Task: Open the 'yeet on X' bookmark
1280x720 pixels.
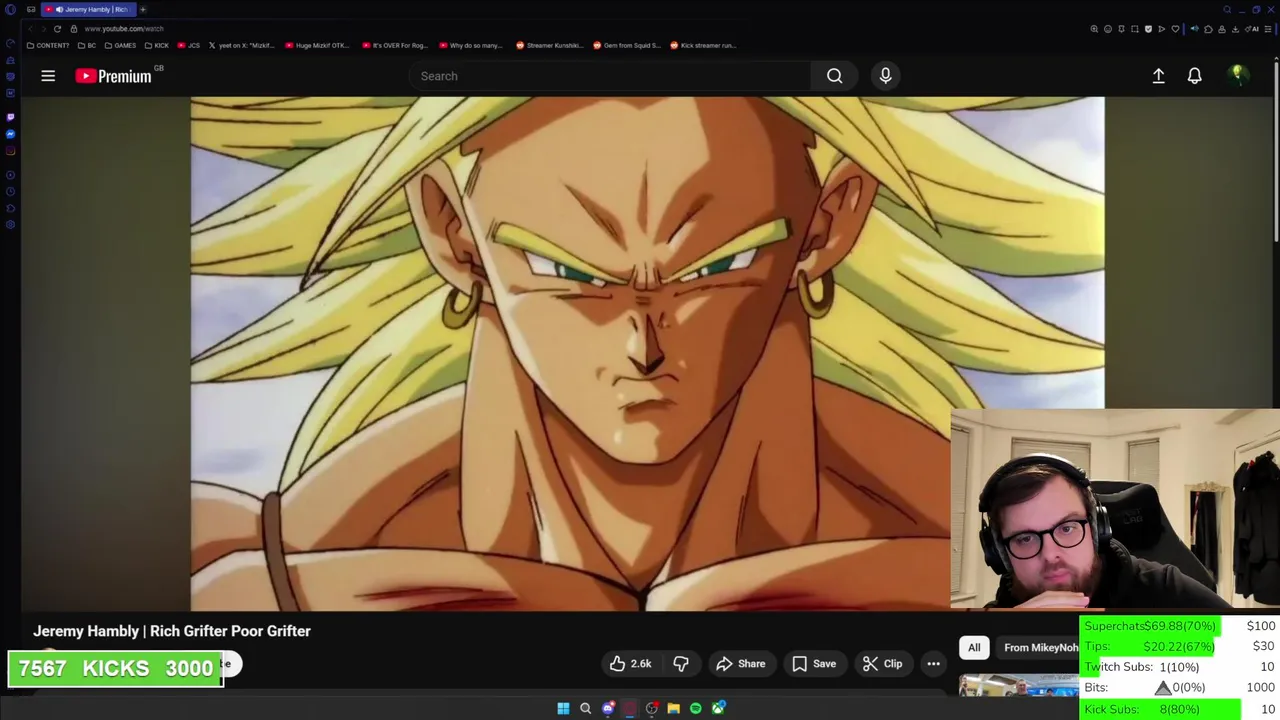Action: point(241,45)
